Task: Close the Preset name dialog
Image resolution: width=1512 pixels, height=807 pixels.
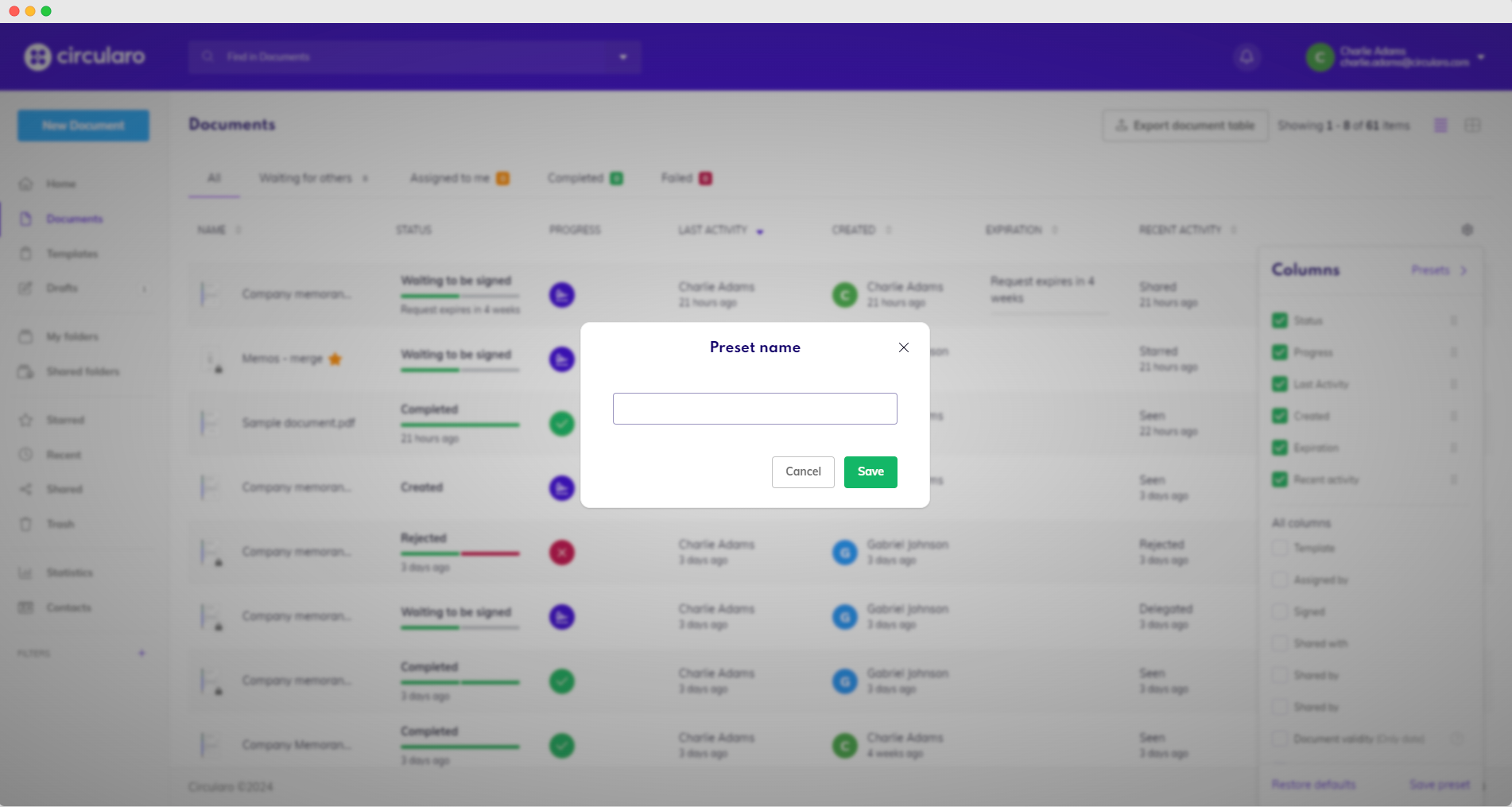Action: click(903, 347)
